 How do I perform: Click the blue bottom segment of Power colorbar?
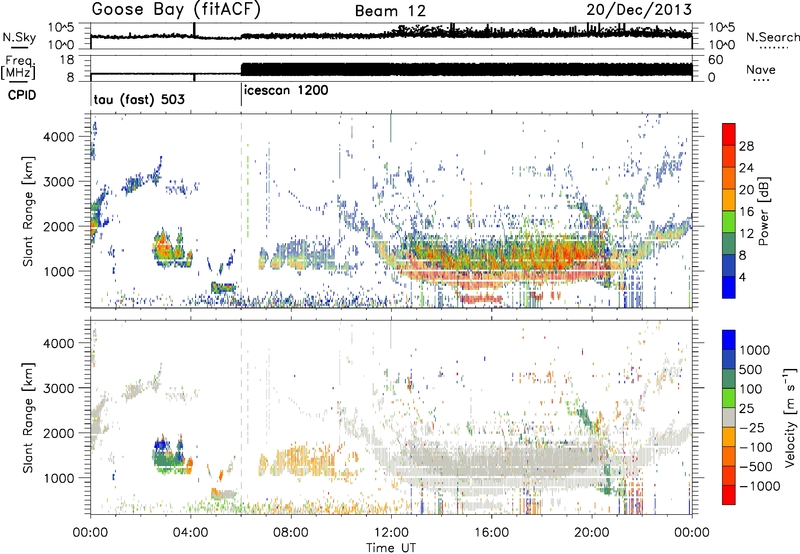[x=729, y=287]
